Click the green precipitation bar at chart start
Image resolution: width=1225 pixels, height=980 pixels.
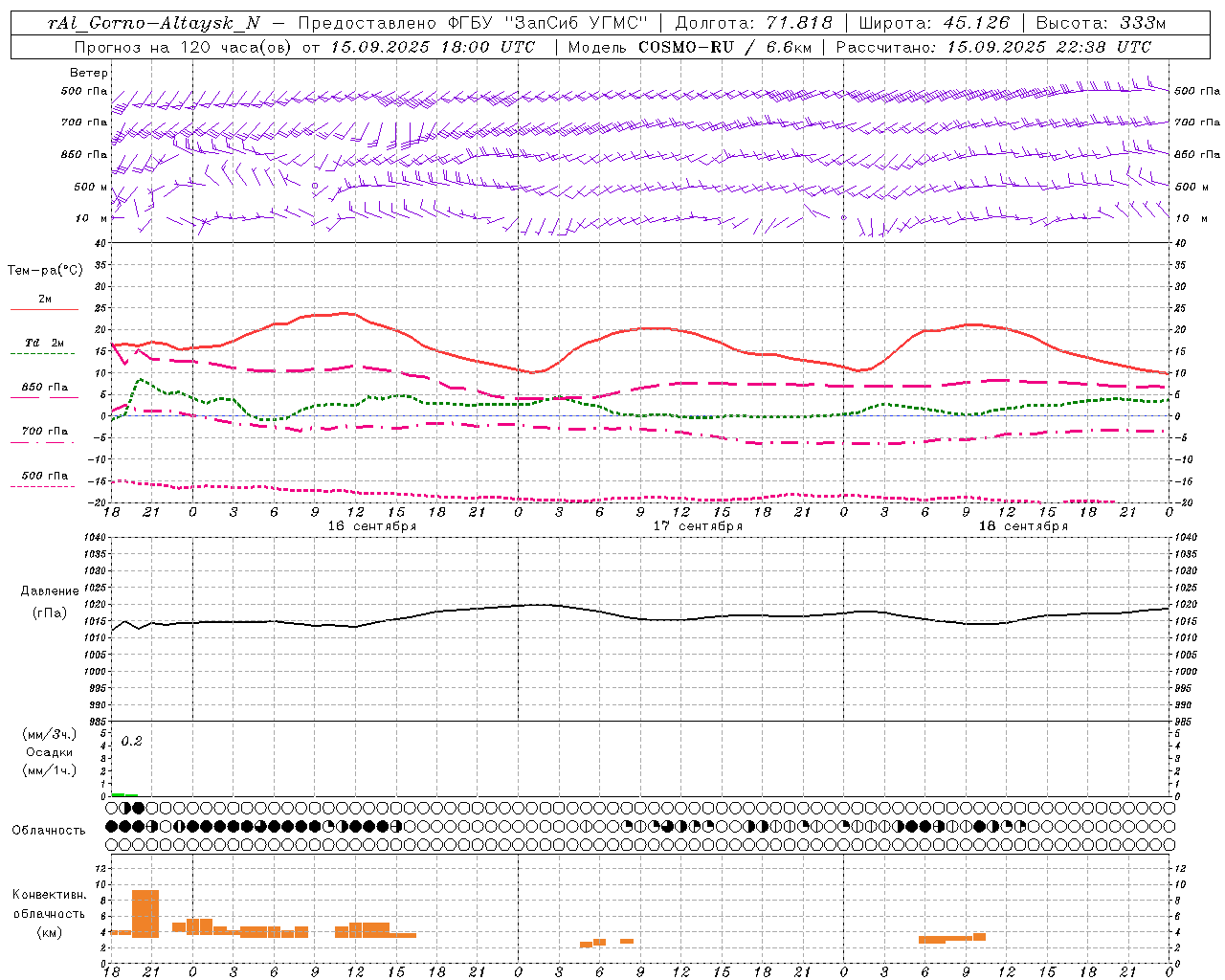point(124,794)
